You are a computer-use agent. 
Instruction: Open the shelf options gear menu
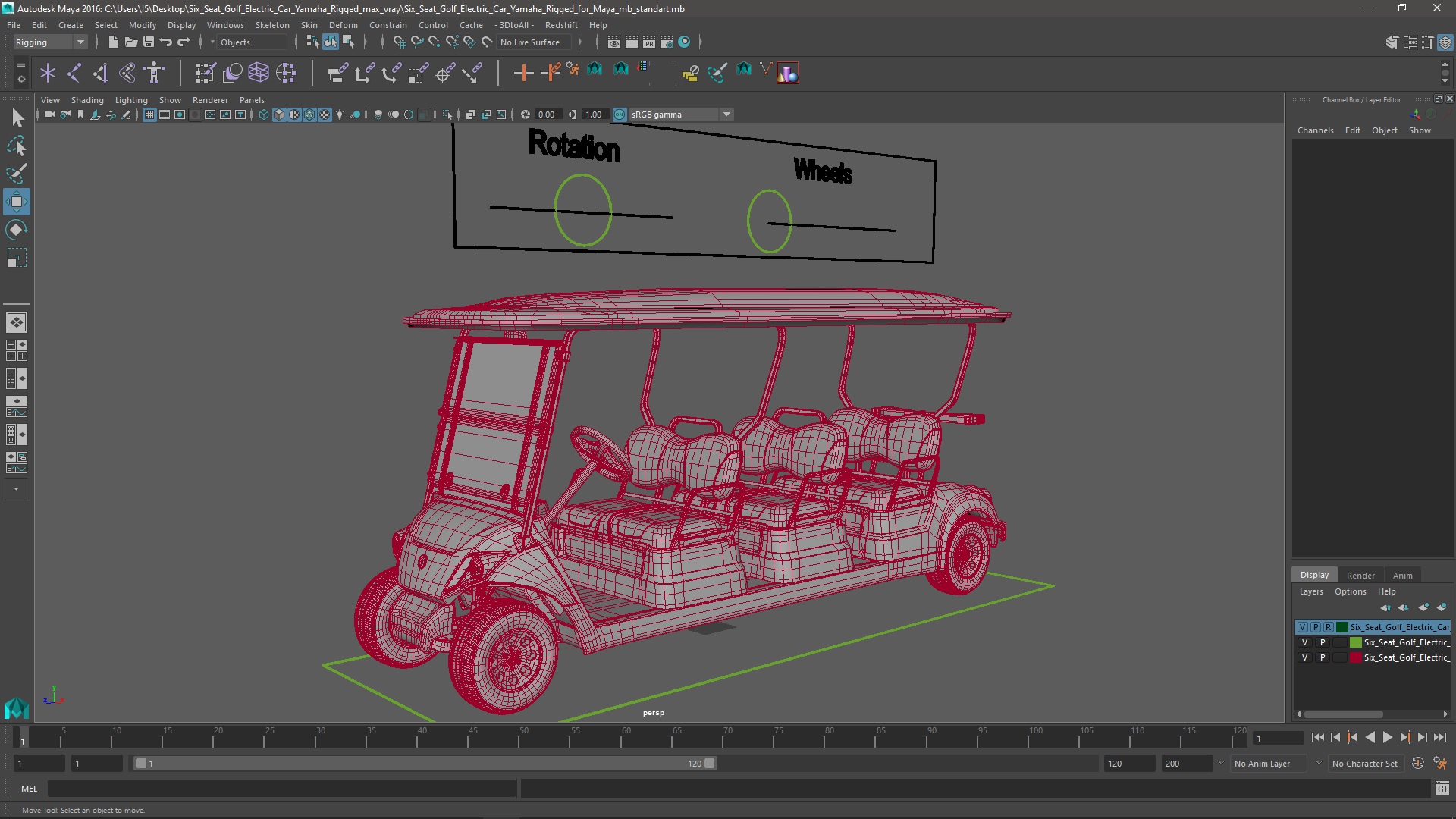click(x=21, y=78)
